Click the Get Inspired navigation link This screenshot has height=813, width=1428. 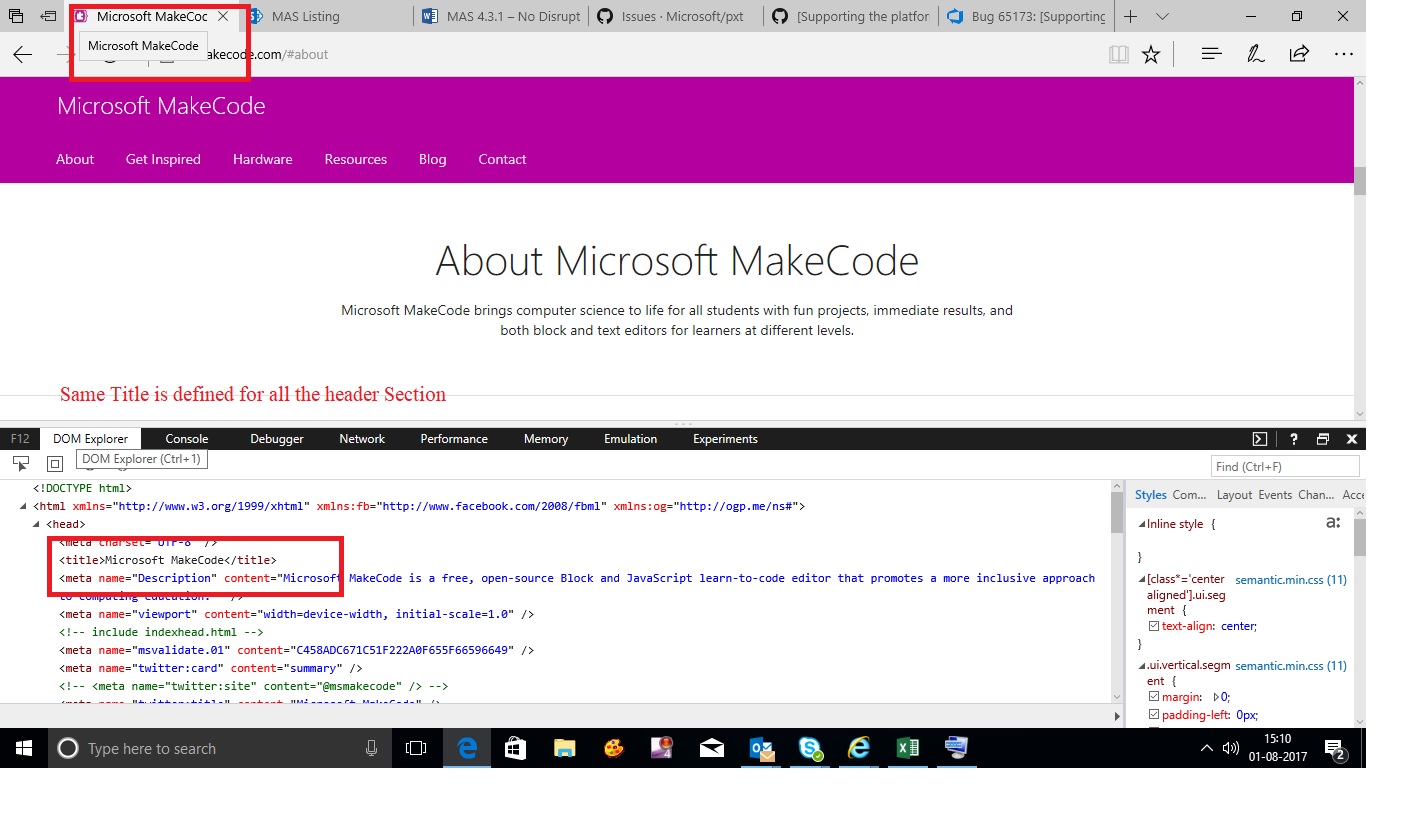[x=163, y=159]
